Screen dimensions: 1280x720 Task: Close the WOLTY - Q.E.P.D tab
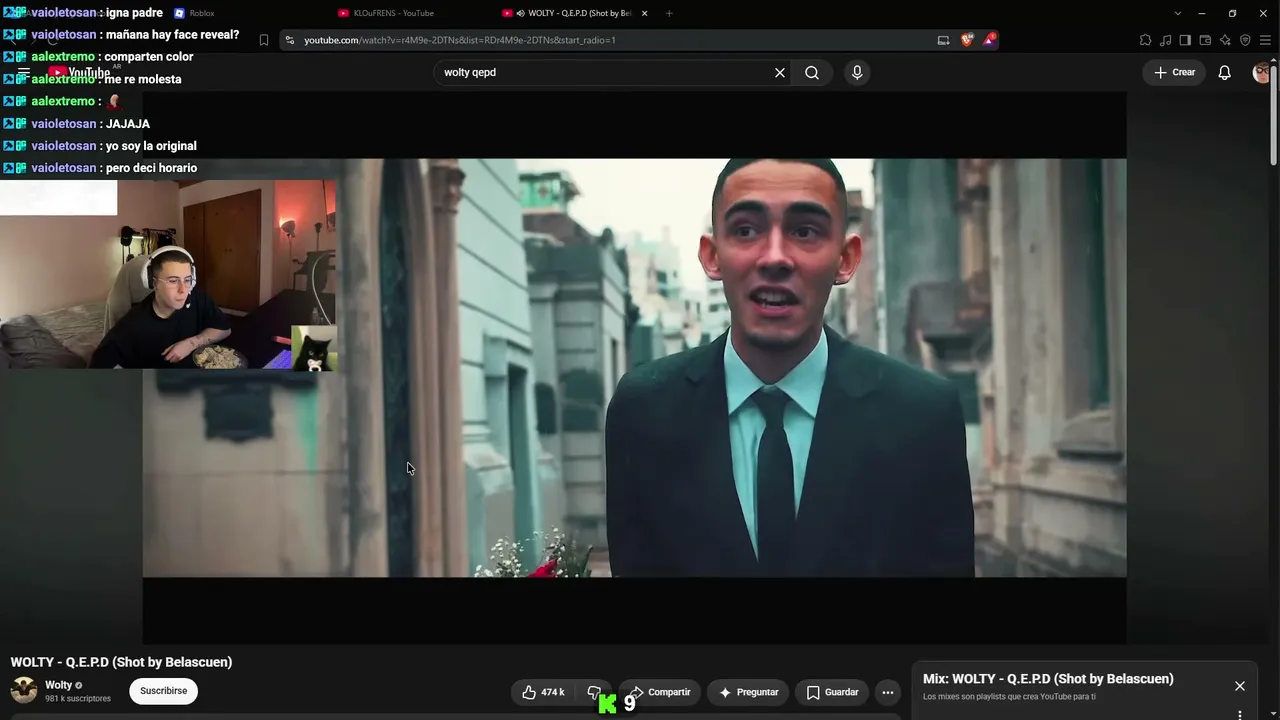coord(644,13)
